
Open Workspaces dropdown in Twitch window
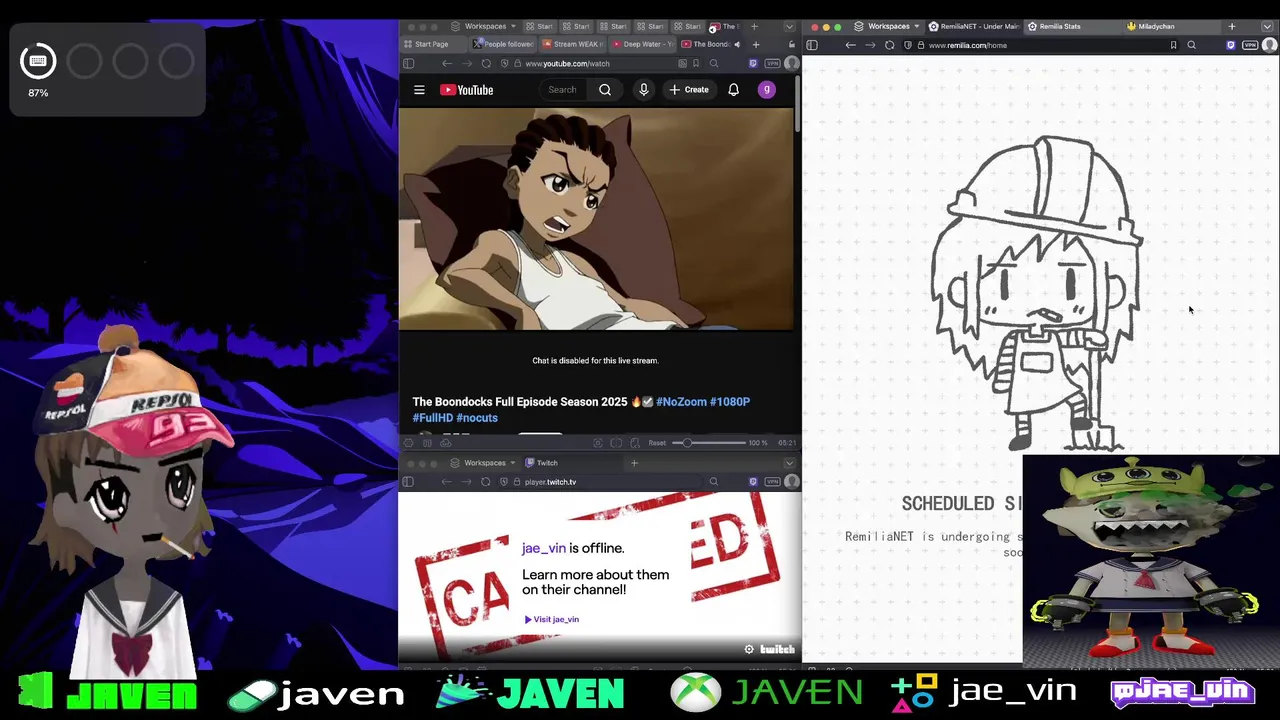pos(484,463)
